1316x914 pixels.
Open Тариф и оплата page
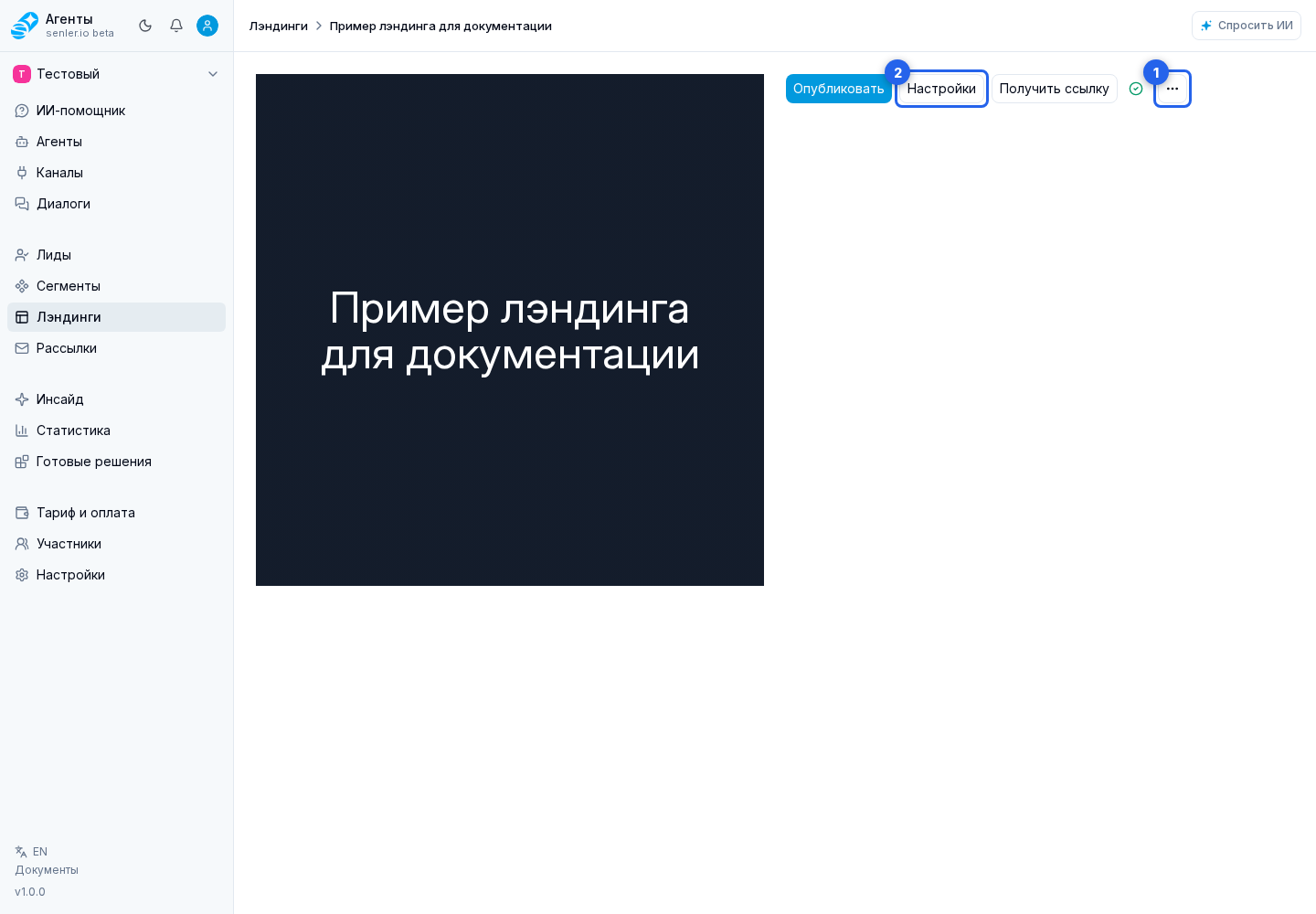tap(116, 513)
